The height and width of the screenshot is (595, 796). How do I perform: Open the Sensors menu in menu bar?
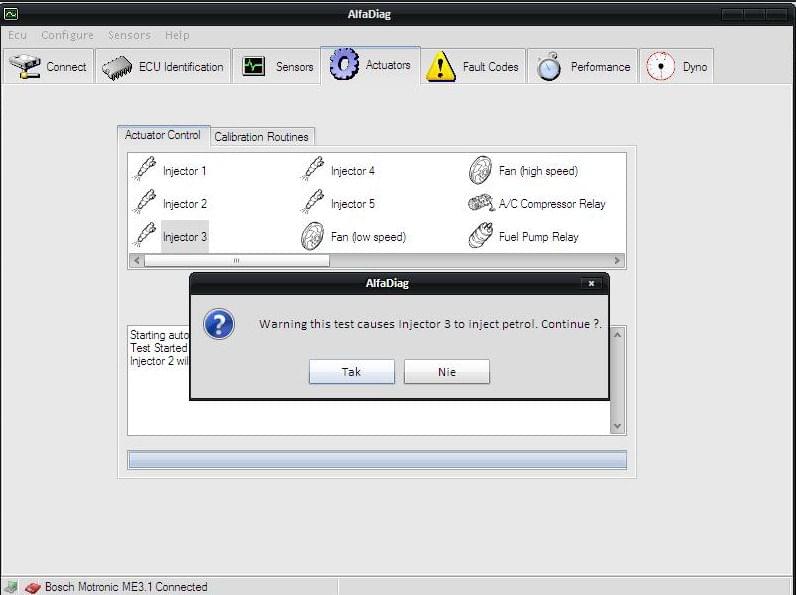click(129, 35)
